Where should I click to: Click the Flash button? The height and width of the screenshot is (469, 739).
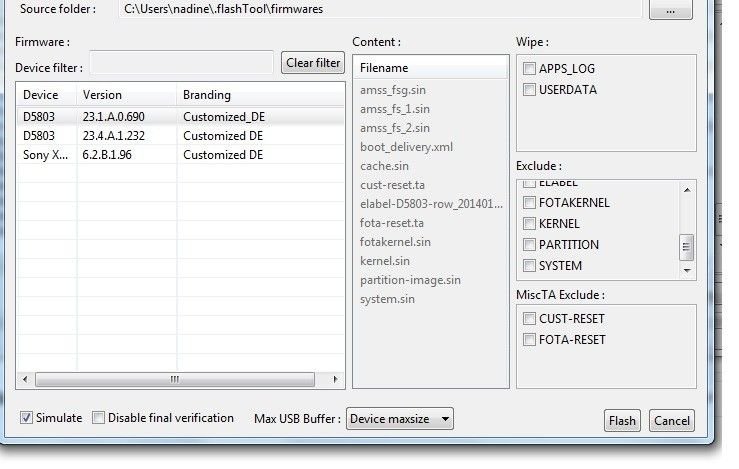[x=622, y=420]
